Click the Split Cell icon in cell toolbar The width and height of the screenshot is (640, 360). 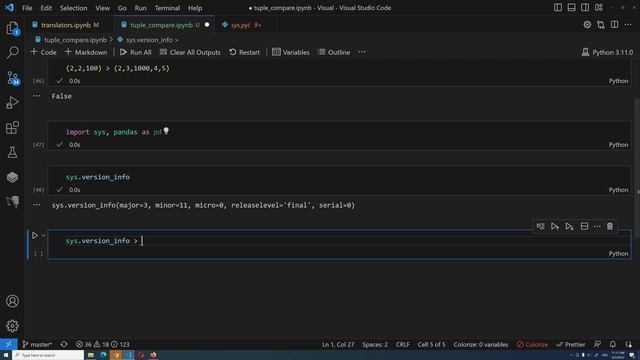584,227
